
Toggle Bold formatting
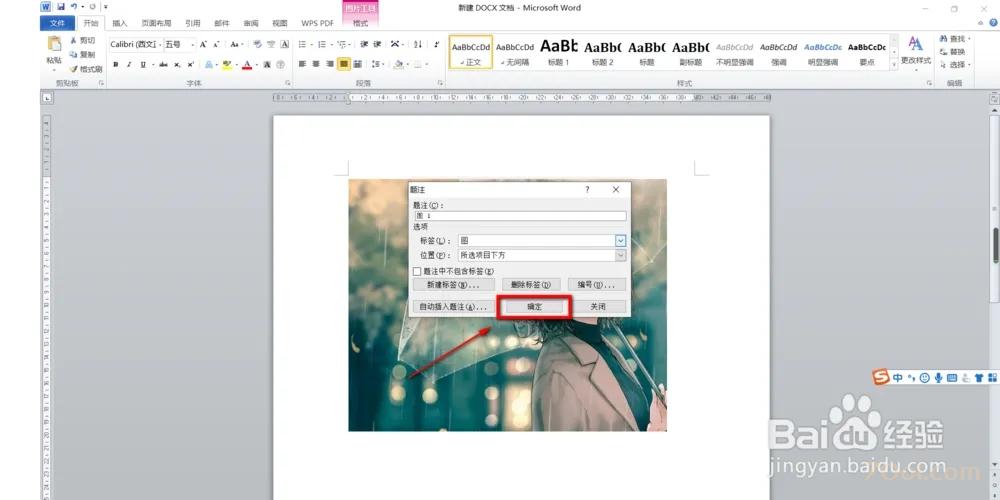point(115,64)
